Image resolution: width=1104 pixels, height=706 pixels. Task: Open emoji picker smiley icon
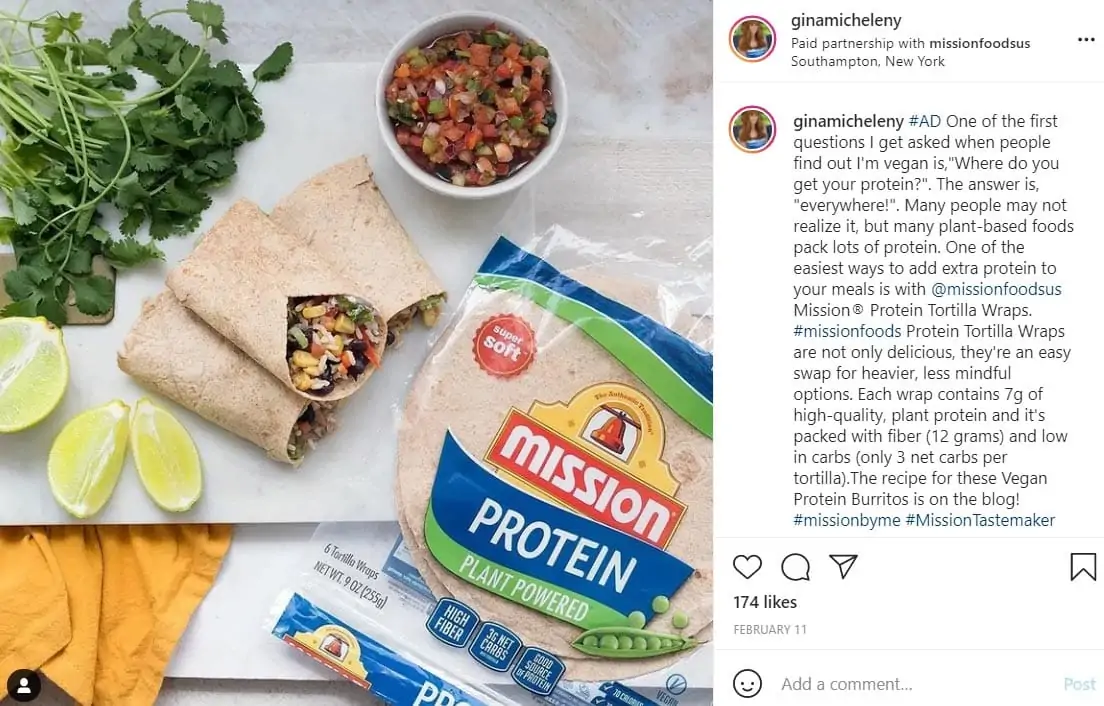(747, 683)
